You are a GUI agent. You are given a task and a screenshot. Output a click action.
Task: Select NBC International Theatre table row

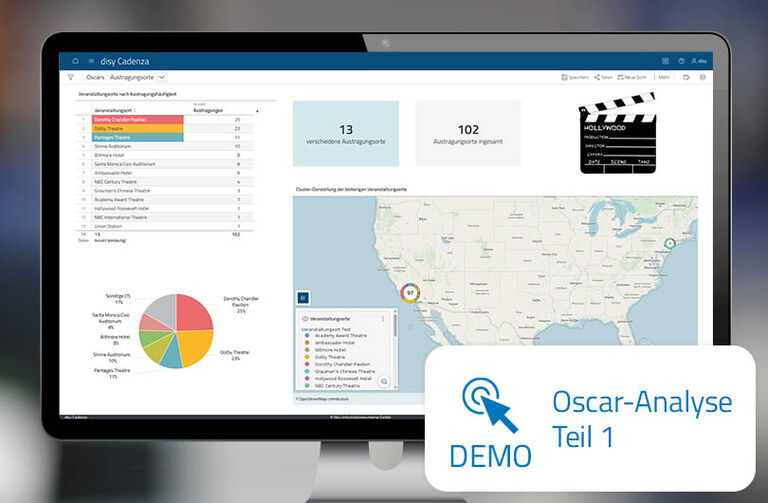166,217
